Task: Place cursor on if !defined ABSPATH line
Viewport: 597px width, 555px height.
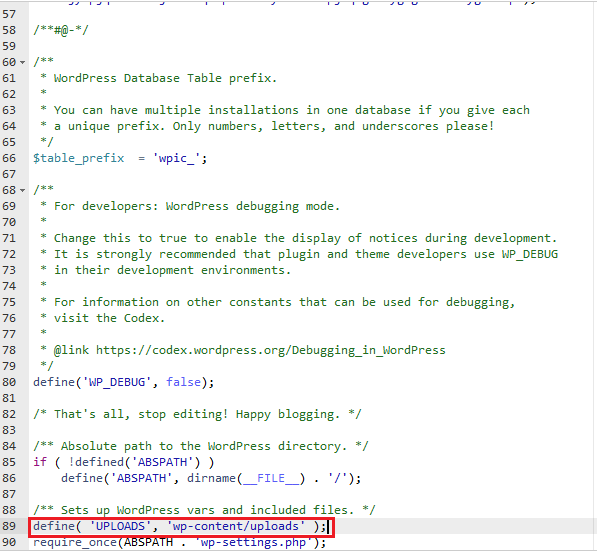Action: (124, 462)
